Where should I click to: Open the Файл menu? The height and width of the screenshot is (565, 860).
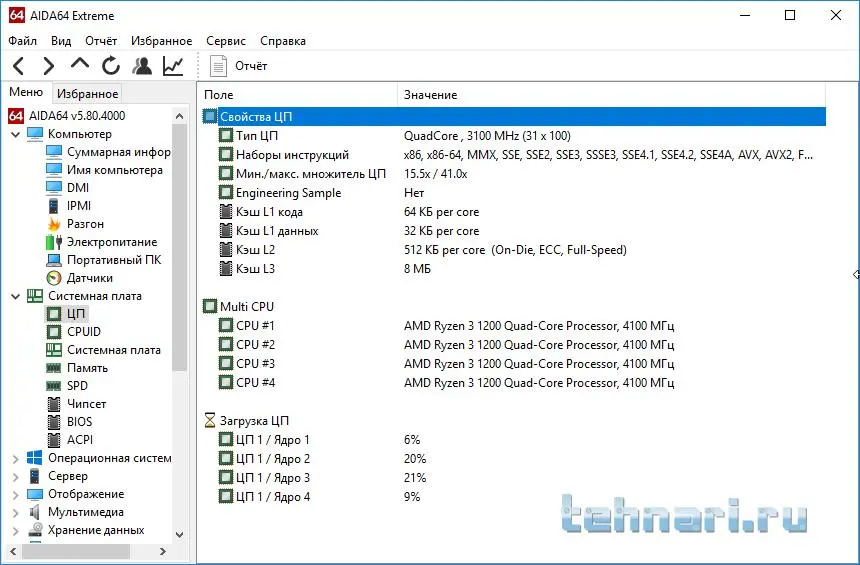pos(22,41)
